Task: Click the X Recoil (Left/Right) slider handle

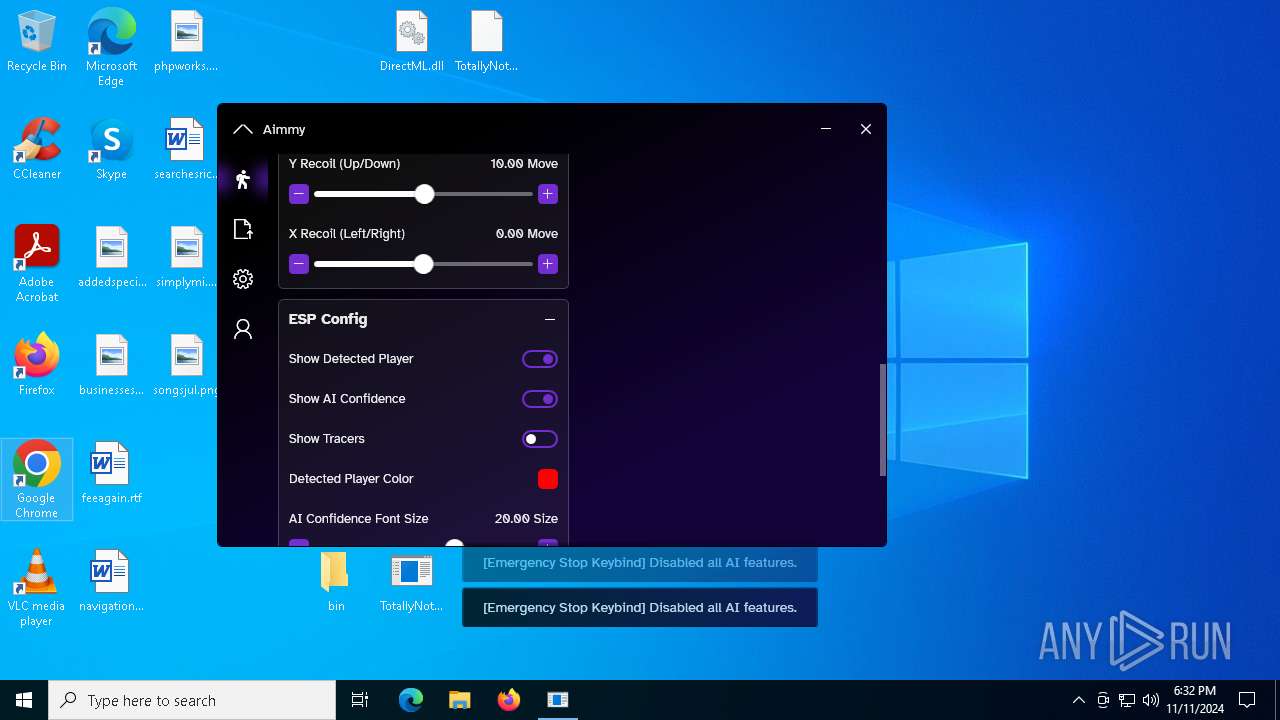Action: 423,264
